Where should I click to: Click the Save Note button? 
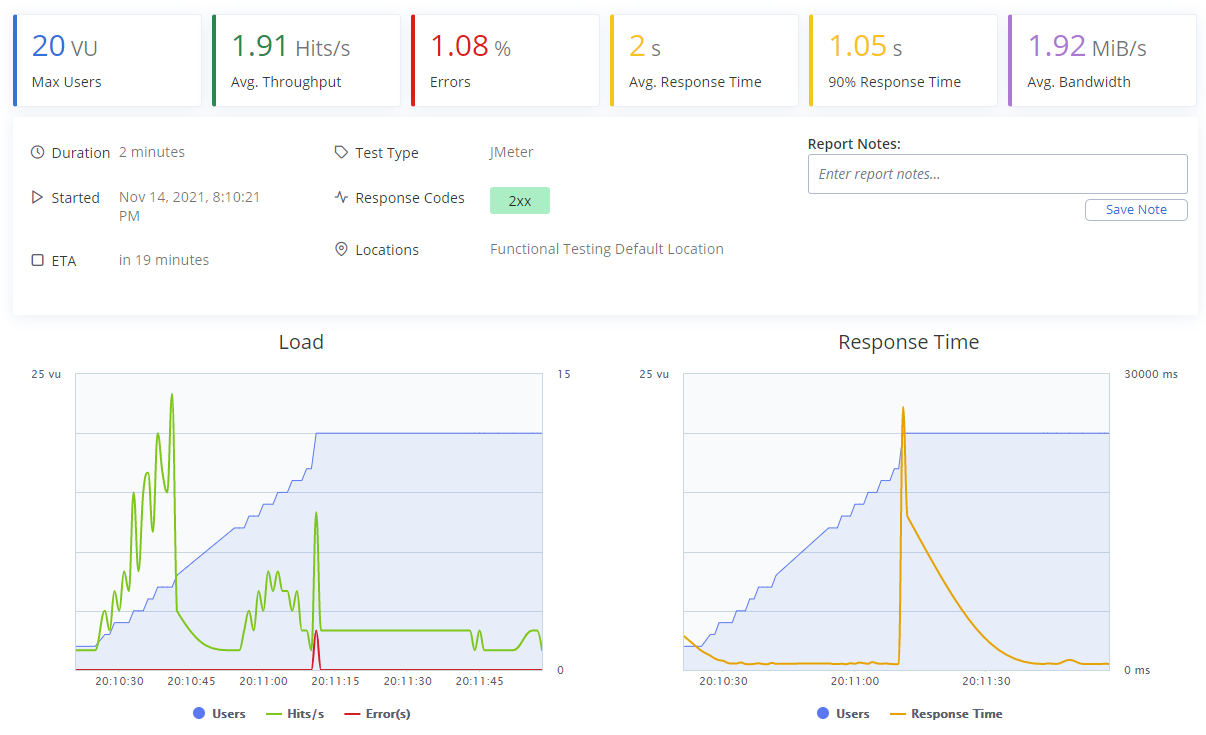click(1136, 209)
